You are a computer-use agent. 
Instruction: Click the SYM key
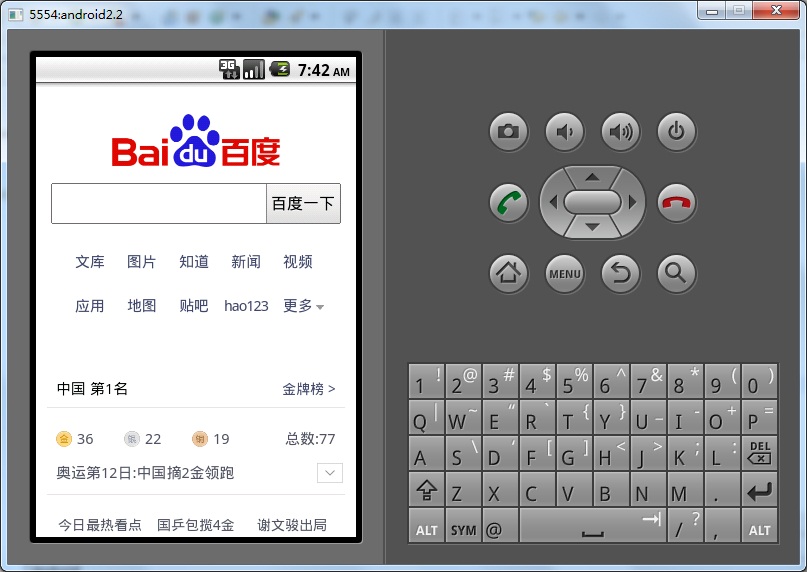(463, 525)
